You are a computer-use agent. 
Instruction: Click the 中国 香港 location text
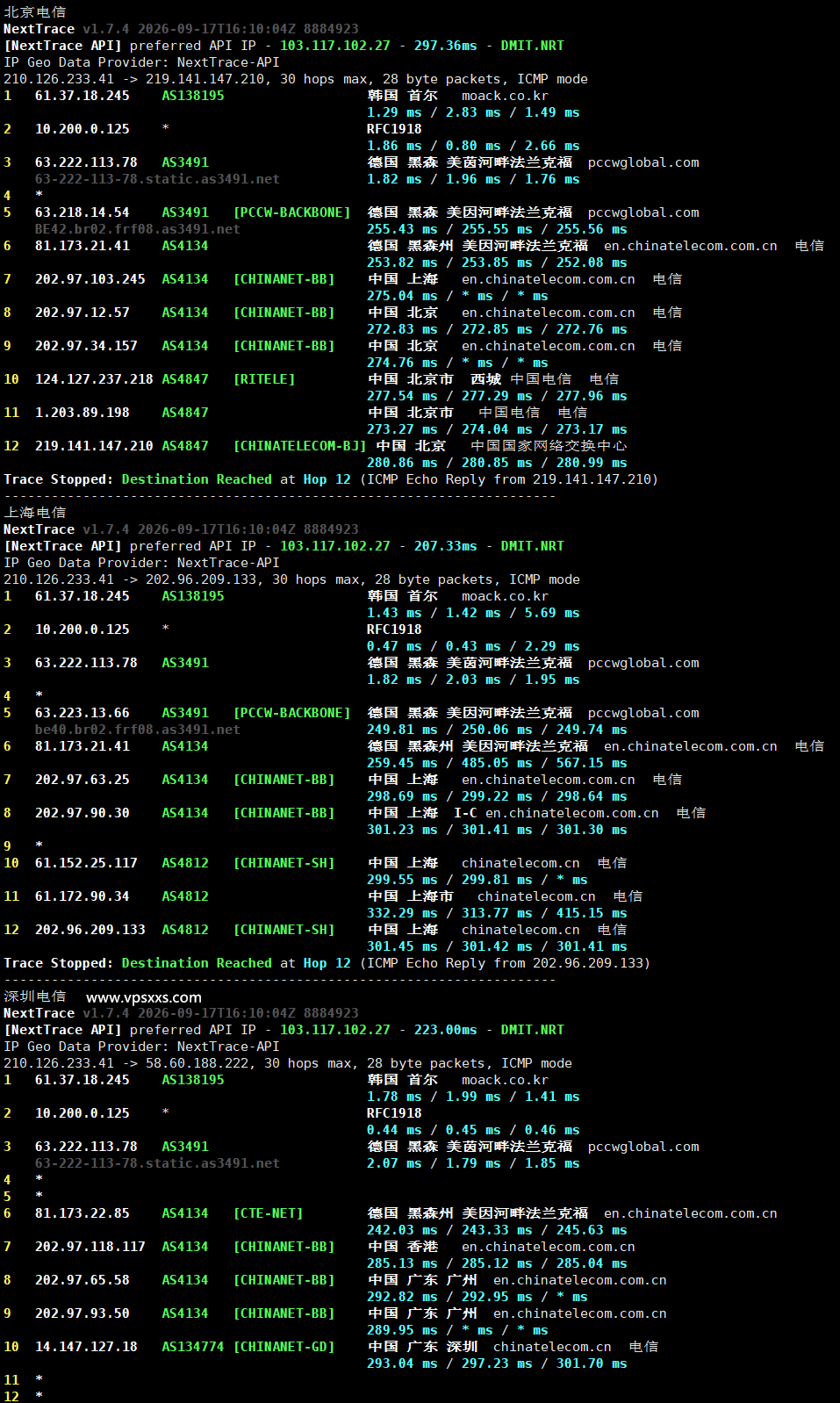tap(402, 1247)
